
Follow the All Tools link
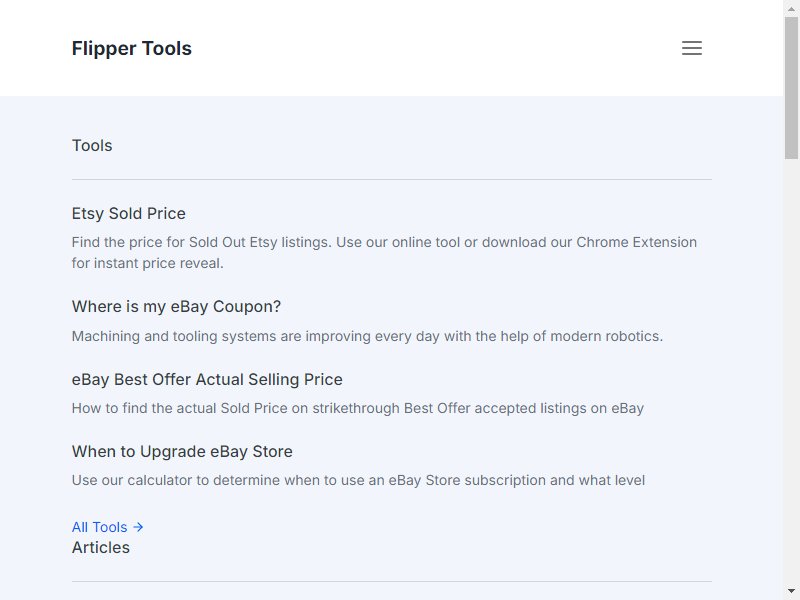click(108, 527)
